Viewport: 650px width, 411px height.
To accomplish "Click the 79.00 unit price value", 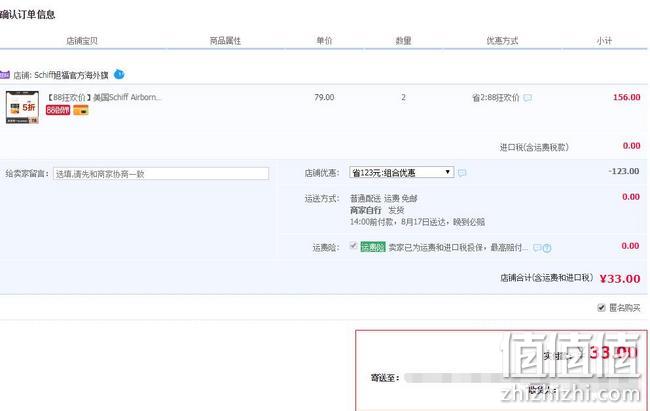I will 324,97.
